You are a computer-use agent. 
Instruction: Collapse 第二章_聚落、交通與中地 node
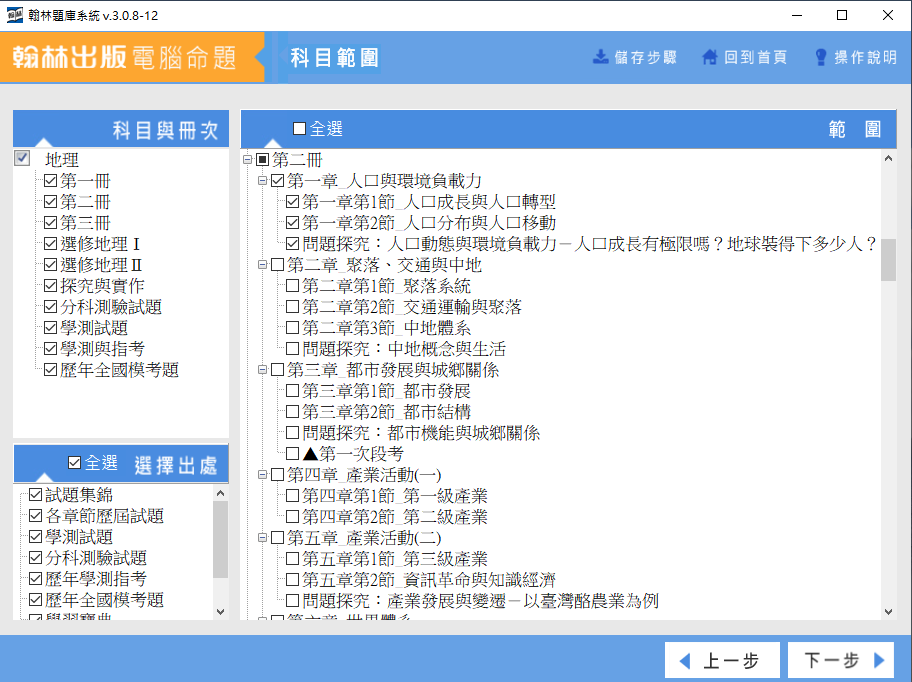263,265
